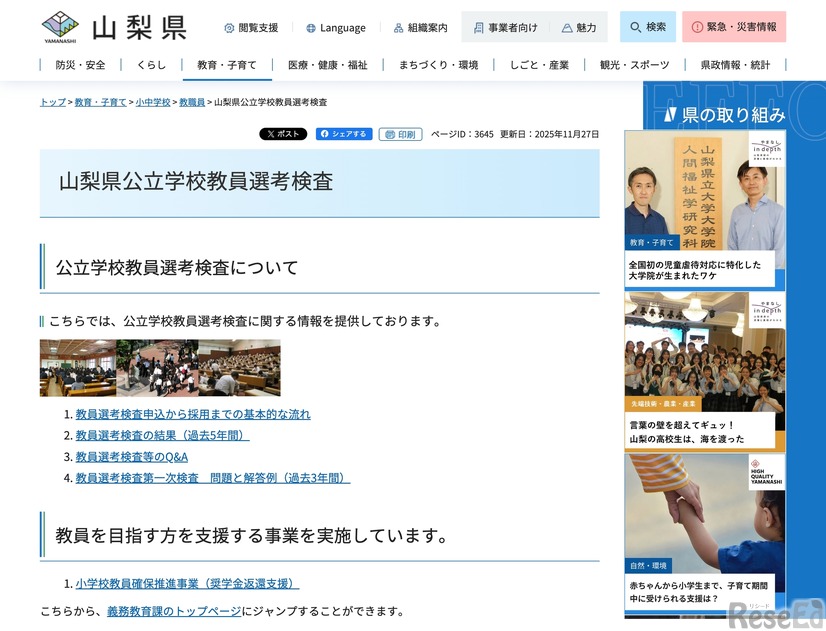
Task: Open 閲覧支援 via the gear icon
Action: 228,27
